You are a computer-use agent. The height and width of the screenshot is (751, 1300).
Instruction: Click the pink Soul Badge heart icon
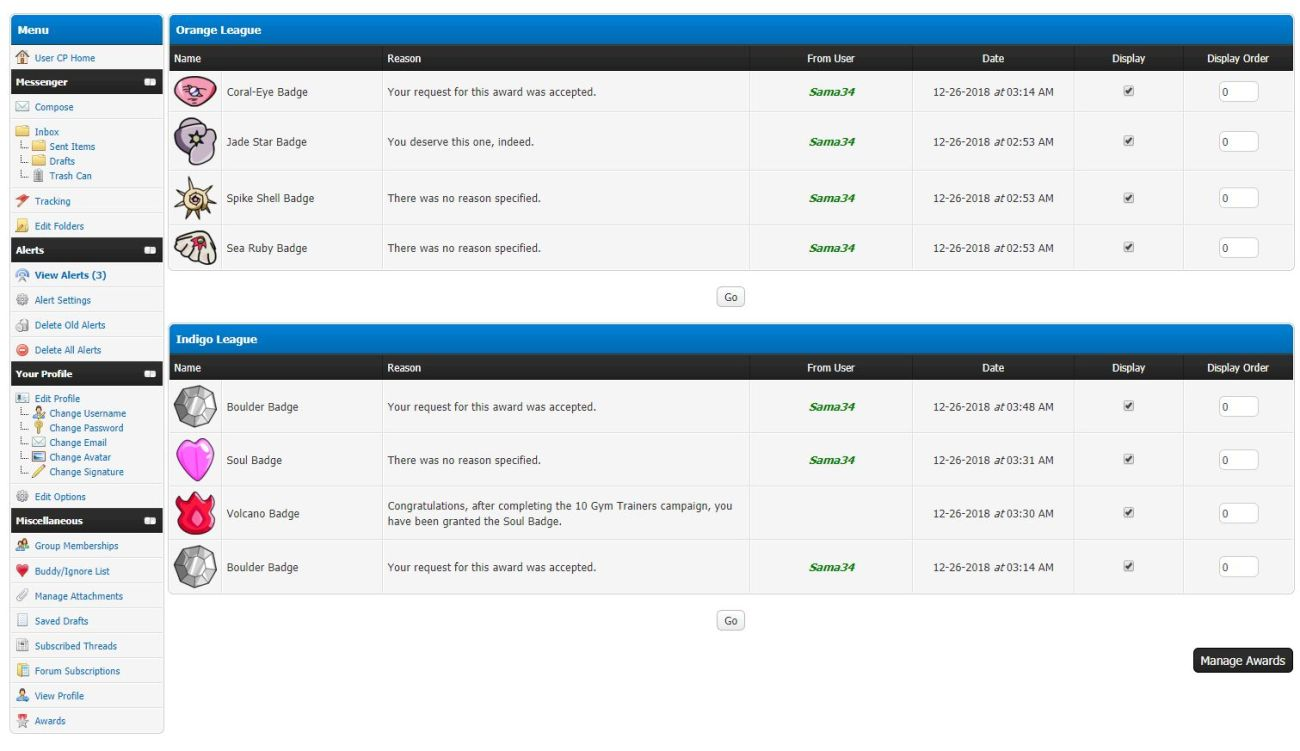194,460
